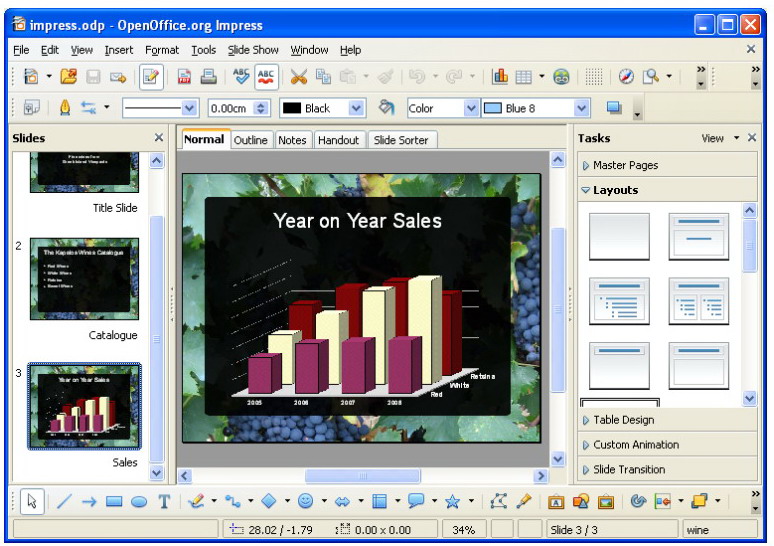Select the arrow Select tool
774x546 pixels.
click(x=32, y=502)
